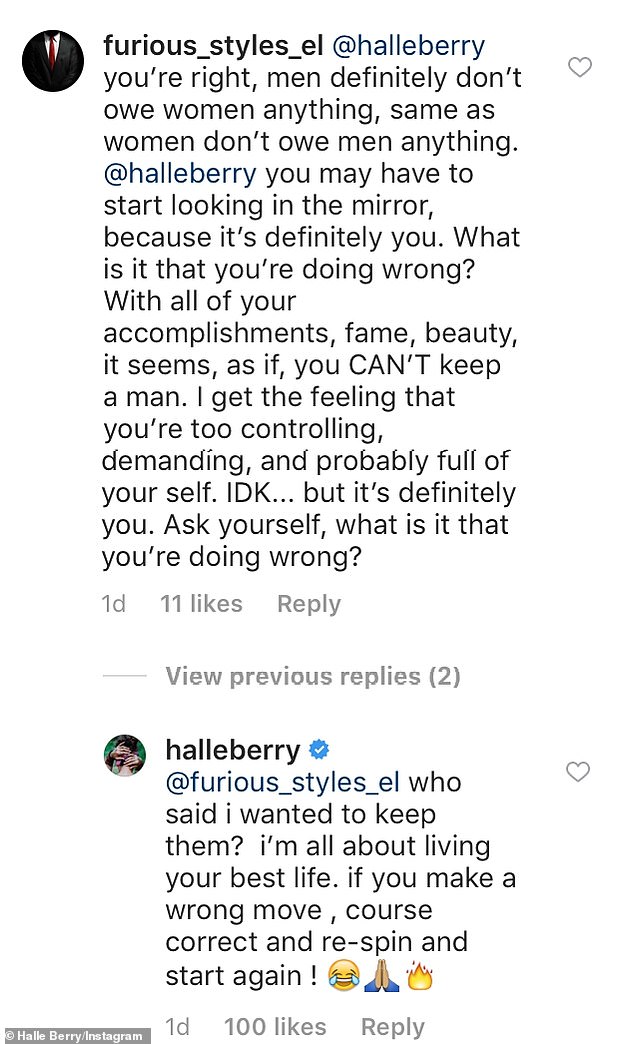Like halleberry's reply using the heart icon
The image size is (634, 1044).
[578, 771]
